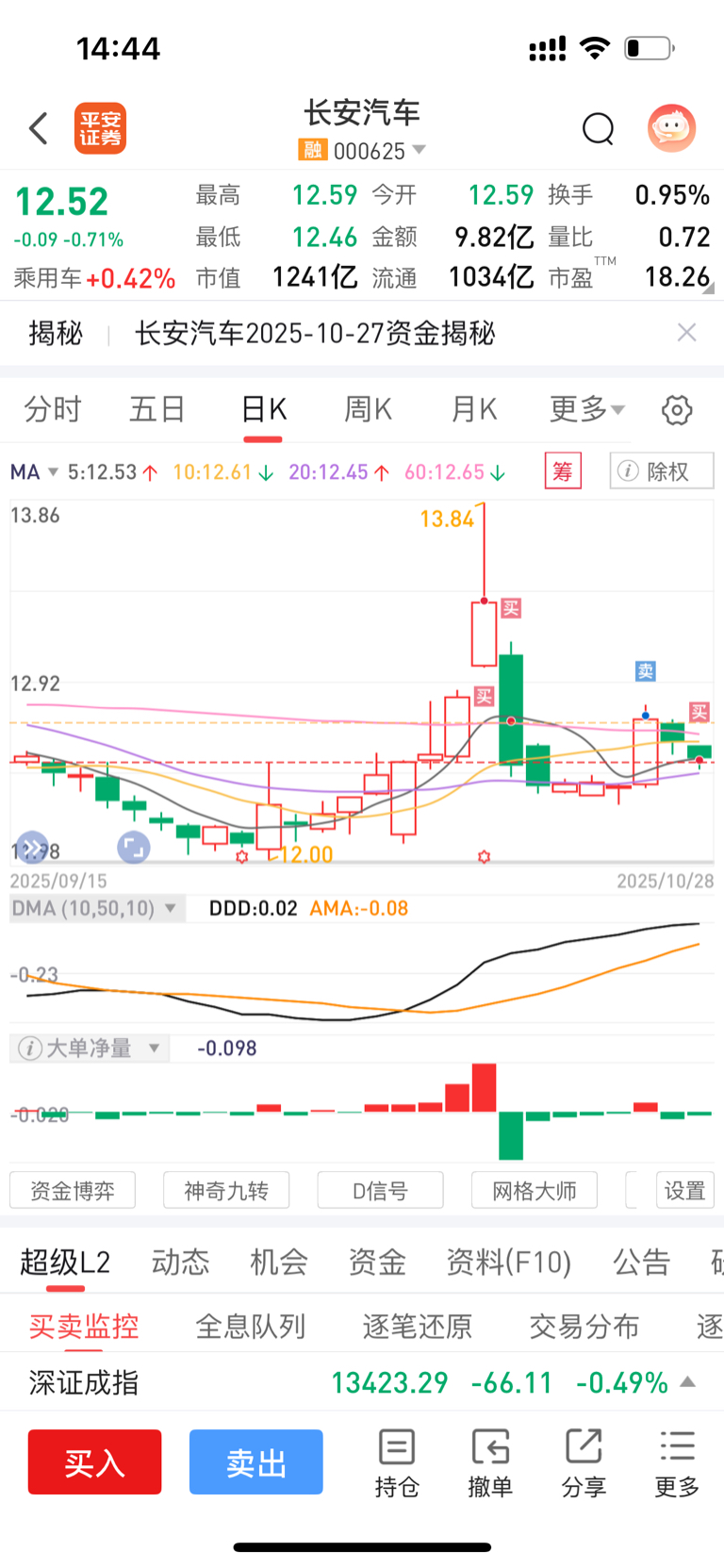Open the search magnifier icon
This screenshot has width=724, height=1568.
[x=598, y=128]
